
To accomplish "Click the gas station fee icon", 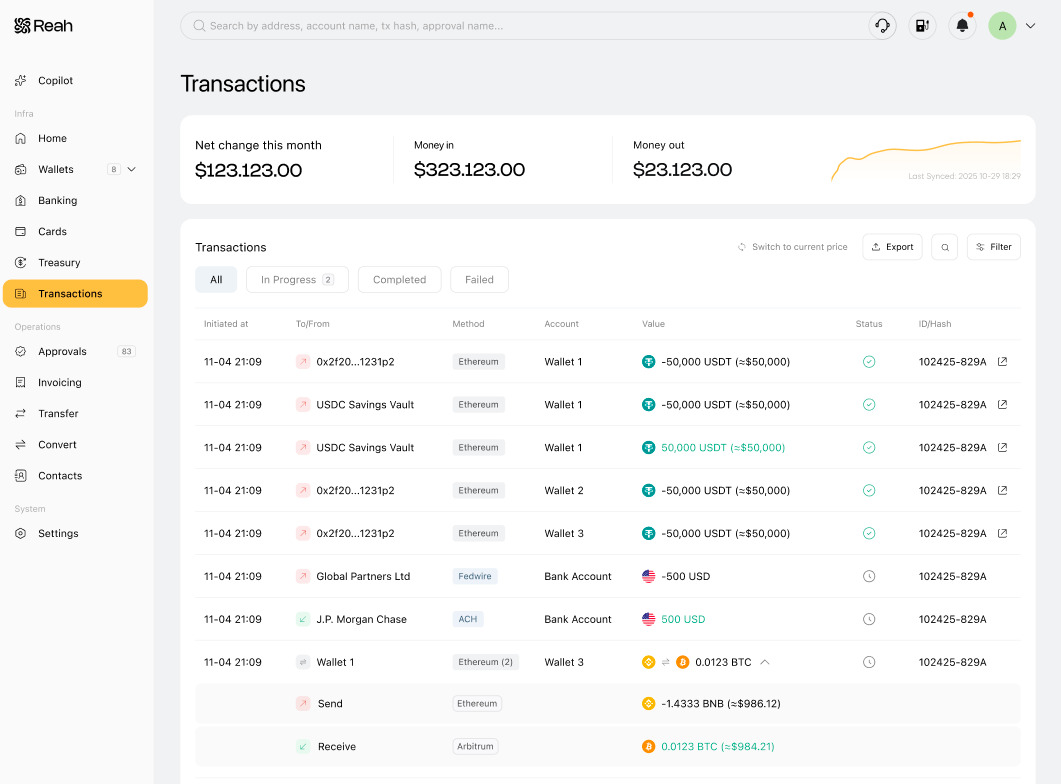I will 922,26.
